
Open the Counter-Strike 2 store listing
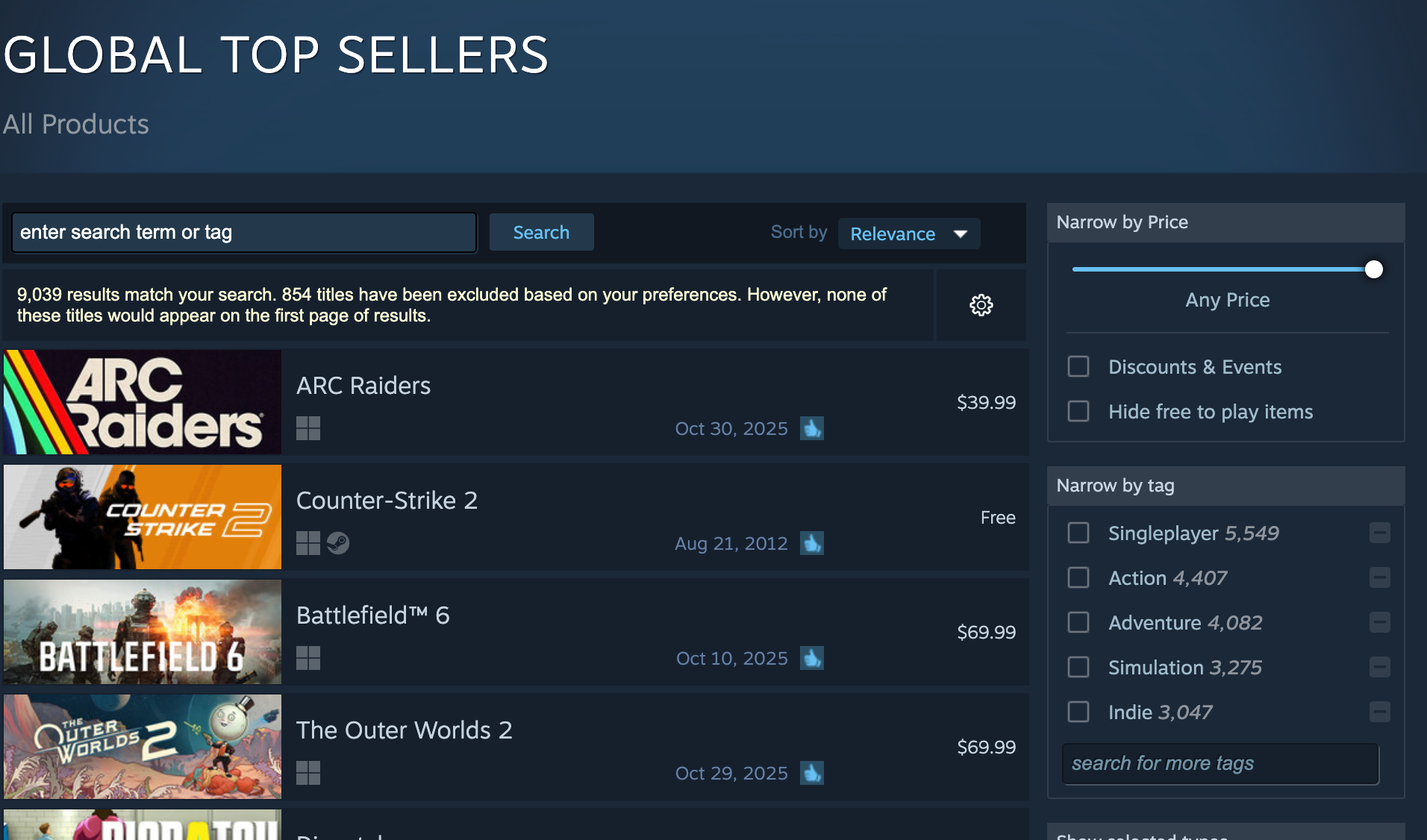pyautogui.click(x=387, y=501)
